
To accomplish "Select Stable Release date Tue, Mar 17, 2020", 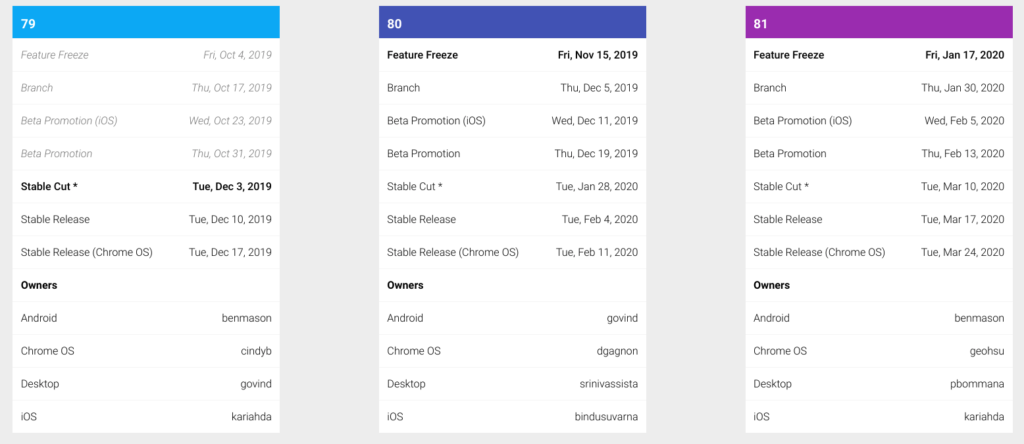I will tap(963, 219).
